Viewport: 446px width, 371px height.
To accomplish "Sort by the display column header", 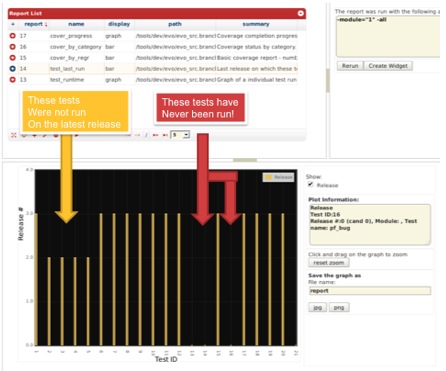I will point(119,24).
